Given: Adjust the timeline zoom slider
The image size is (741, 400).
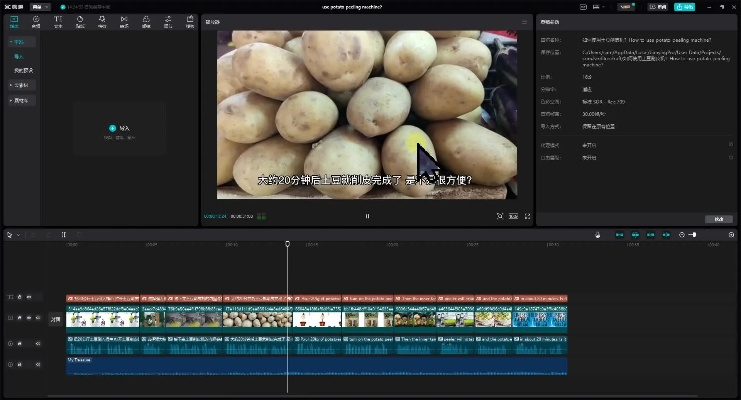Looking at the screenshot, I should [692, 235].
